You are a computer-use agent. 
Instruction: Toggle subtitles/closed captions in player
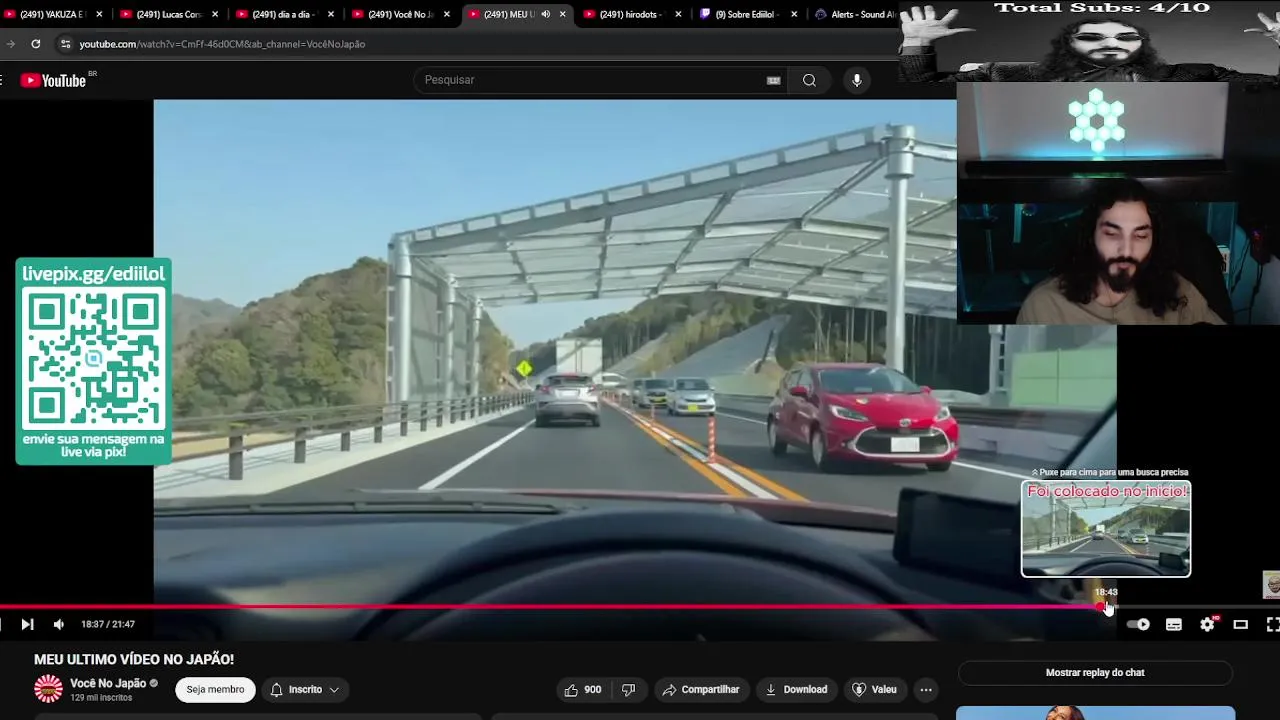point(1174,624)
